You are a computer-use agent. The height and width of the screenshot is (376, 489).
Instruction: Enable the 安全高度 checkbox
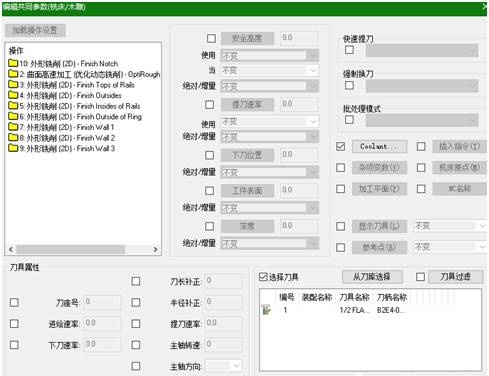tap(211, 38)
